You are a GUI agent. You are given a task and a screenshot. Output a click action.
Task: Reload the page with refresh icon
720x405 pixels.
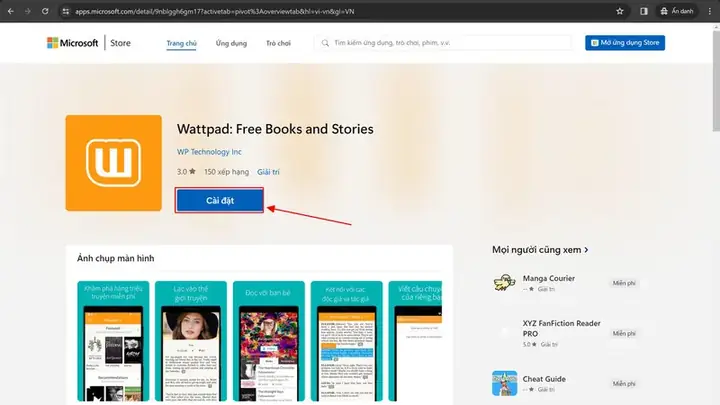[x=45, y=11]
